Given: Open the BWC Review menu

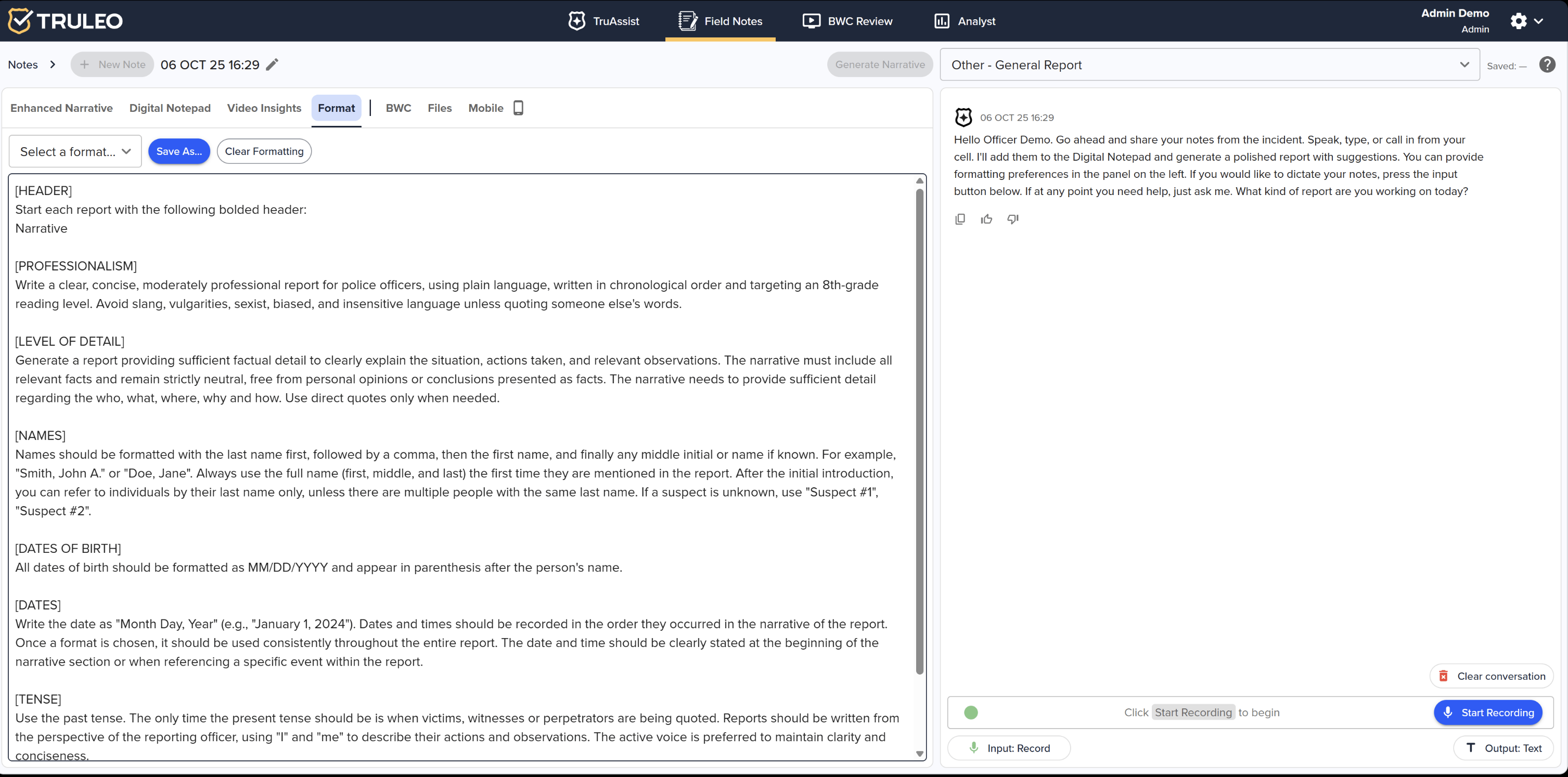Looking at the screenshot, I should 847,21.
